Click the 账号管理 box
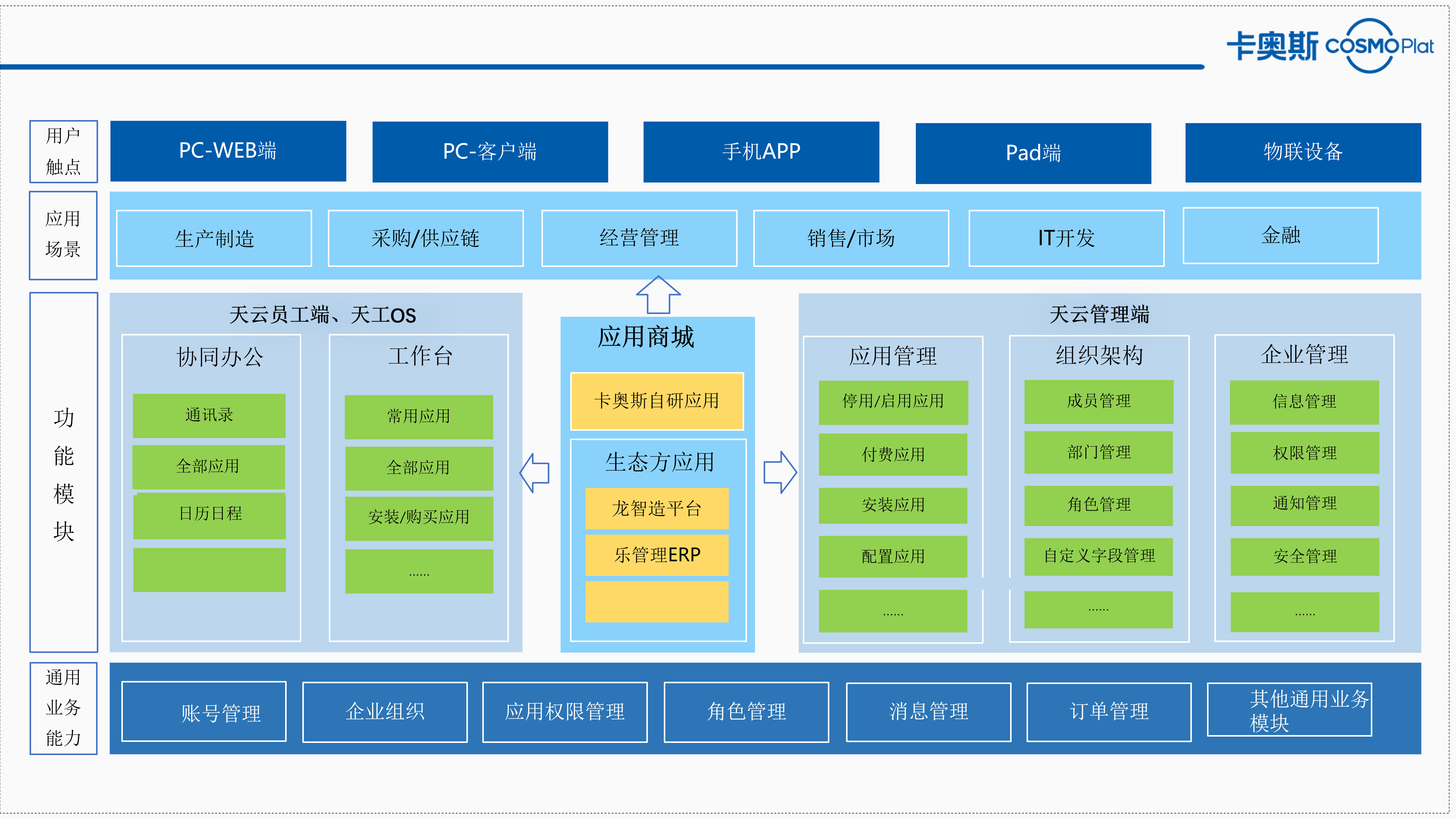Screen dimensions: 1456x819 coord(204,712)
